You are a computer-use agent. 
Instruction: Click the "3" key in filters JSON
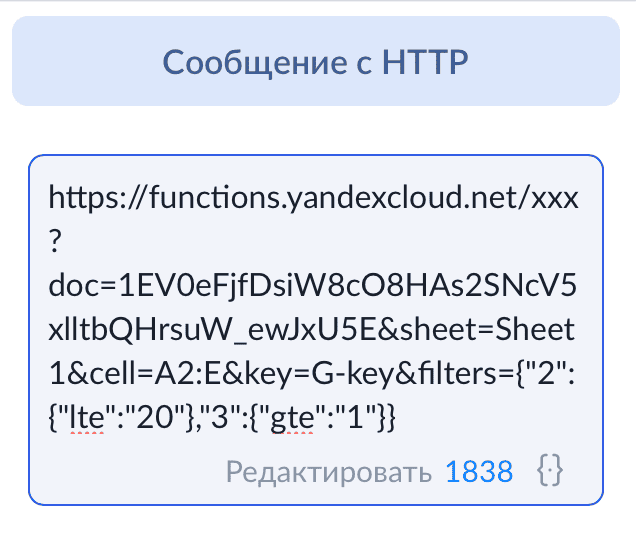click(x=219, y=417)
